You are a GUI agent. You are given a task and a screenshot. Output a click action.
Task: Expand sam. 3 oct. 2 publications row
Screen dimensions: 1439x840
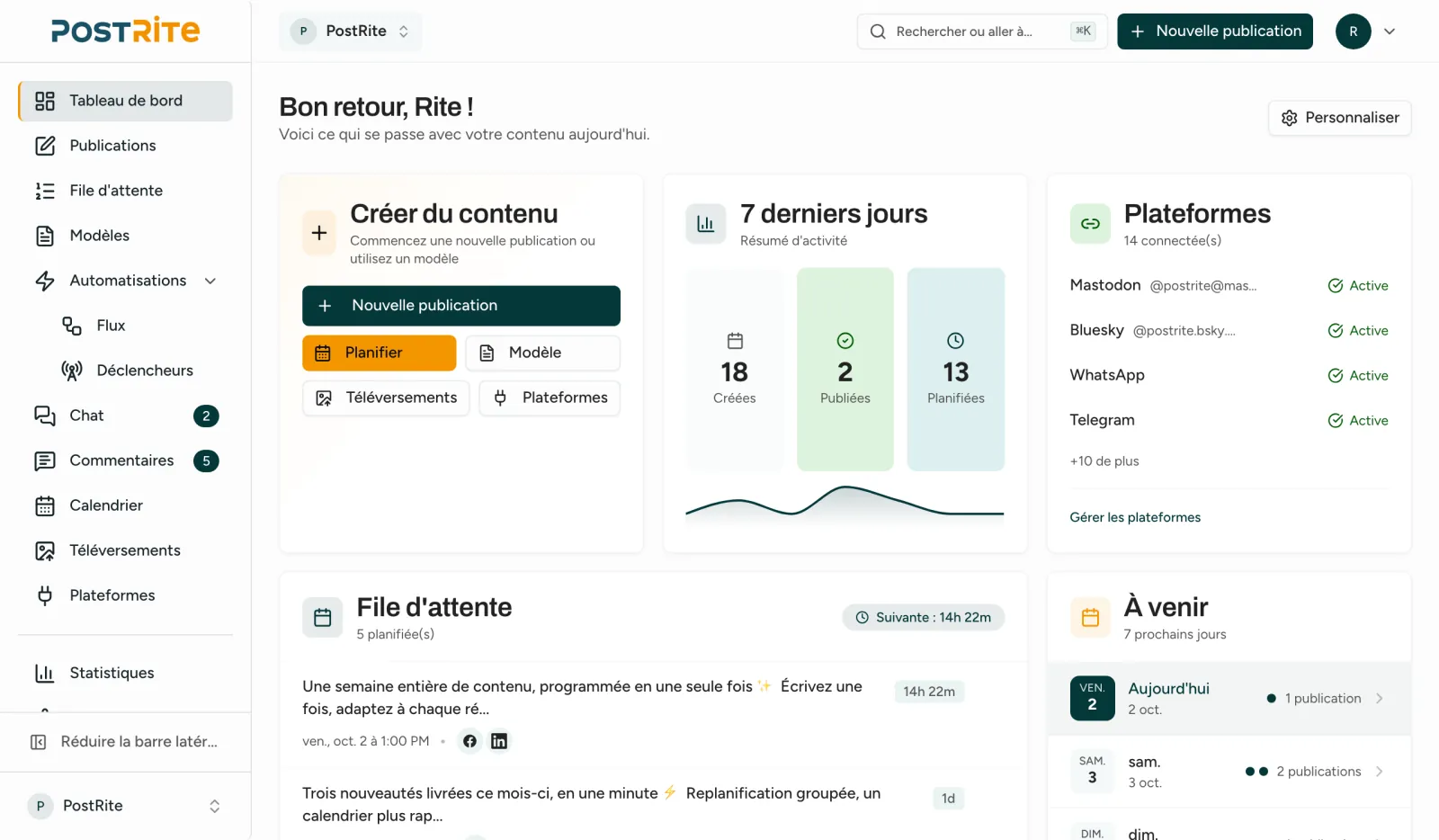pyautogui.click(x=1229, y=772)
